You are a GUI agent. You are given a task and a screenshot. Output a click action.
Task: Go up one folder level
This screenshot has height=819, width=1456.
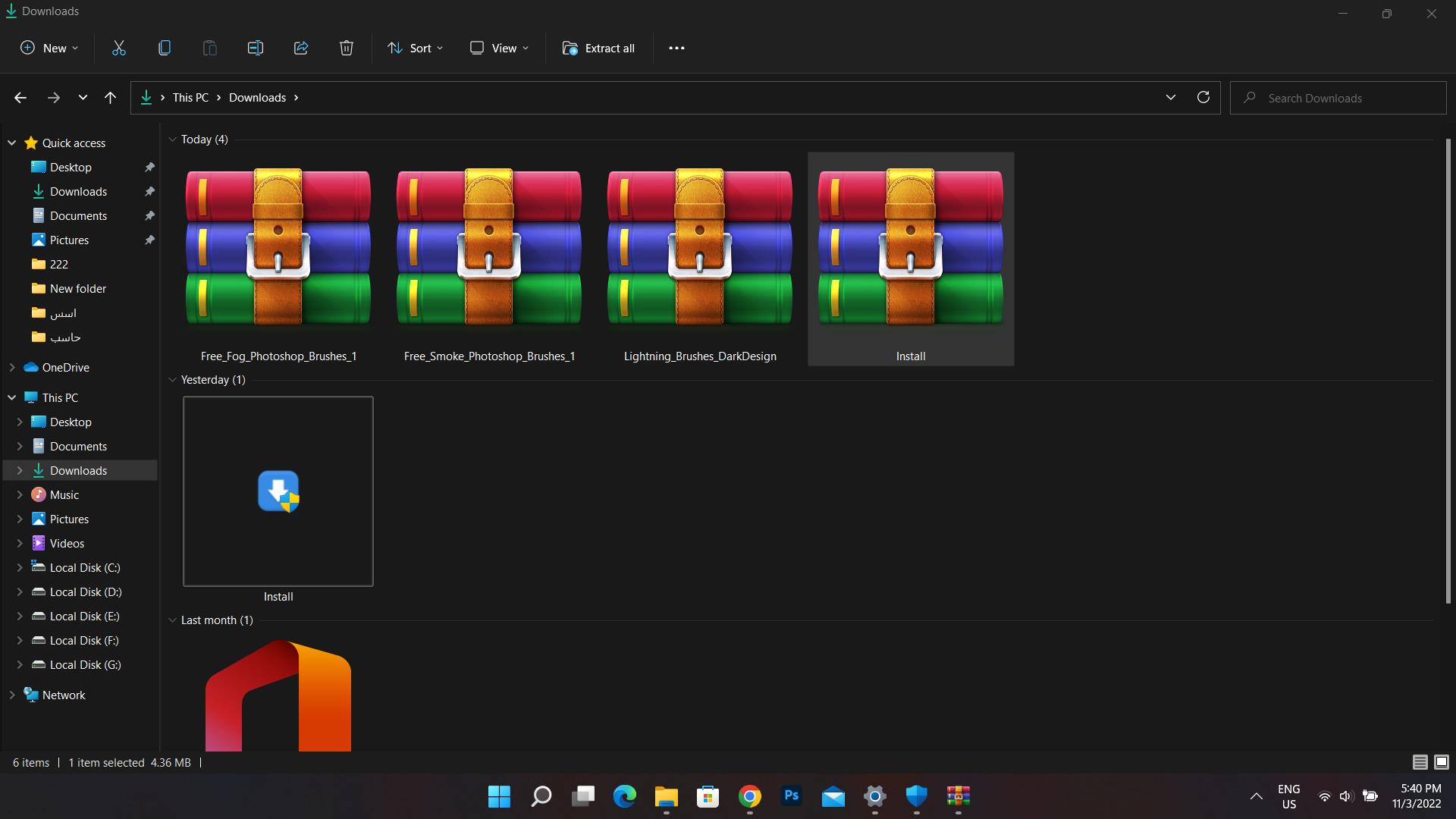point(110,97)
